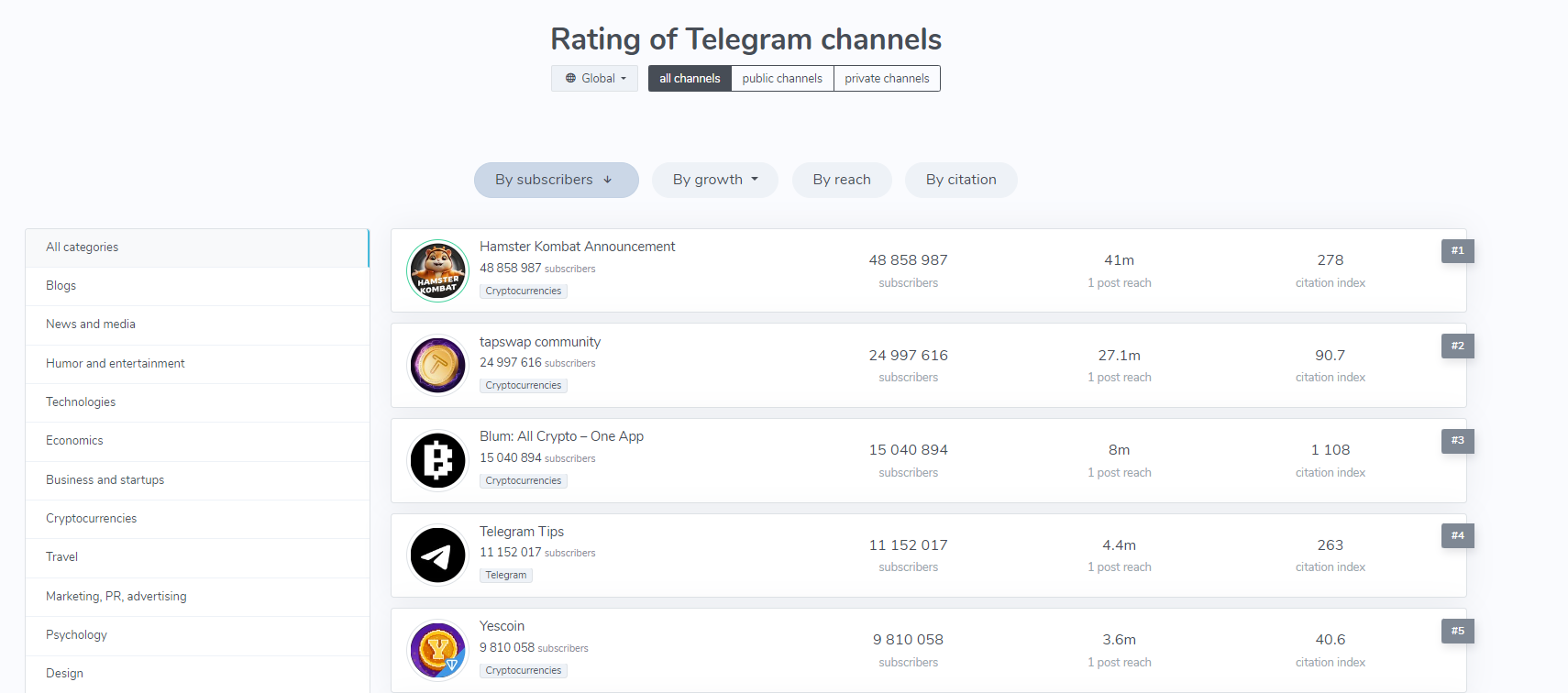
Task: Click the globe icon on Global selector
Action: click(570, 79)
